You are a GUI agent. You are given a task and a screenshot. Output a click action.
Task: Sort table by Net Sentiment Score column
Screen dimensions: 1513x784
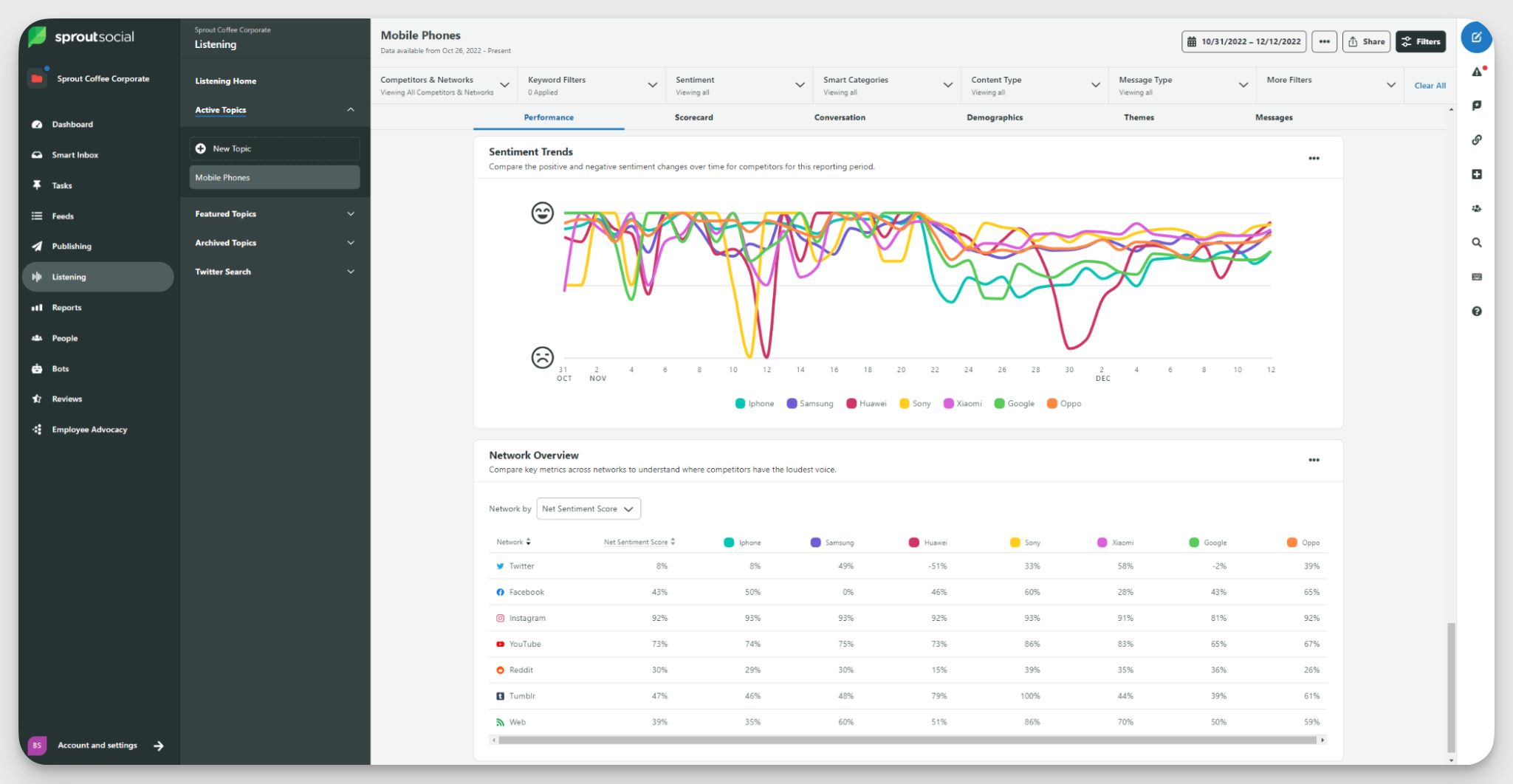(639, 543)
